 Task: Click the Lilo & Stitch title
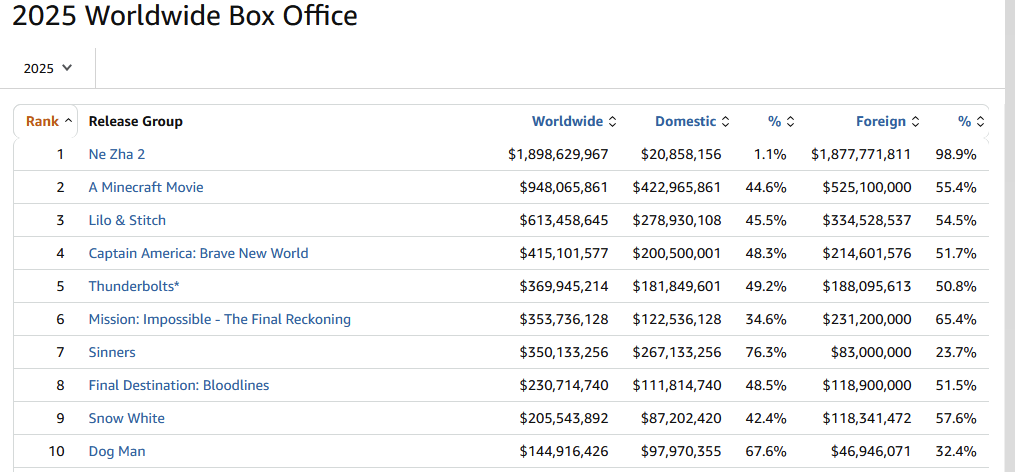coord(127,220)
